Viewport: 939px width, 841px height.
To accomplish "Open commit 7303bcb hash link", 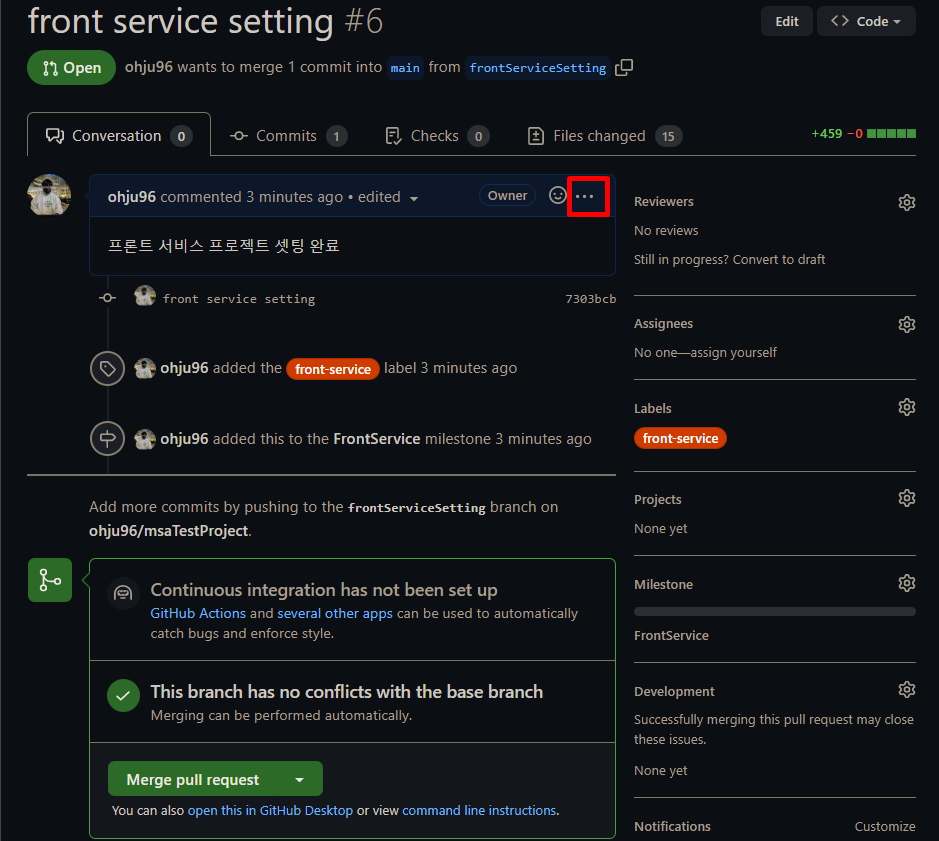I will point(590,299).
